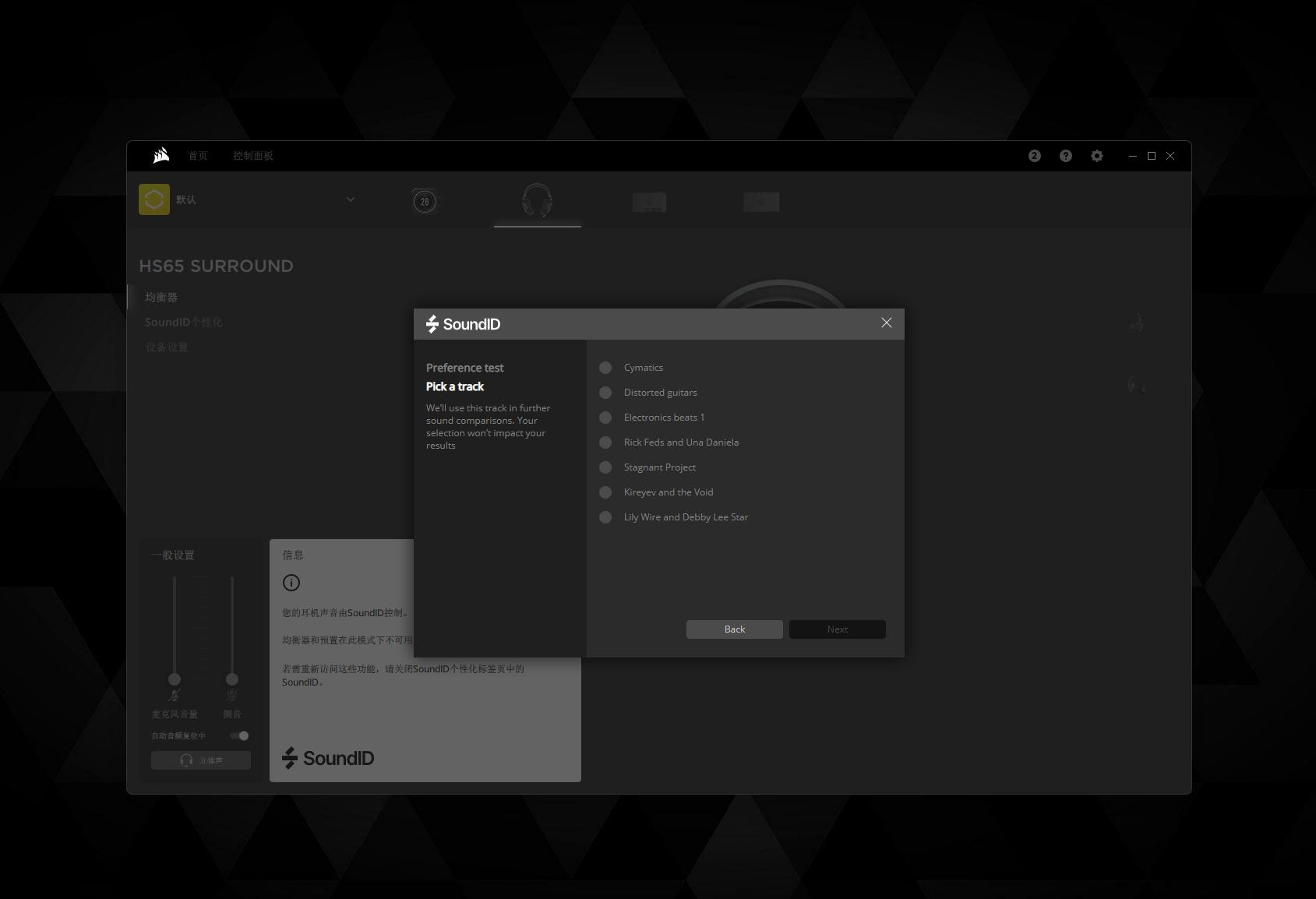This screenshot has height=899, width=1316.
Task: Click the info circle icon in 信息 panel
Action: (291, 583)
